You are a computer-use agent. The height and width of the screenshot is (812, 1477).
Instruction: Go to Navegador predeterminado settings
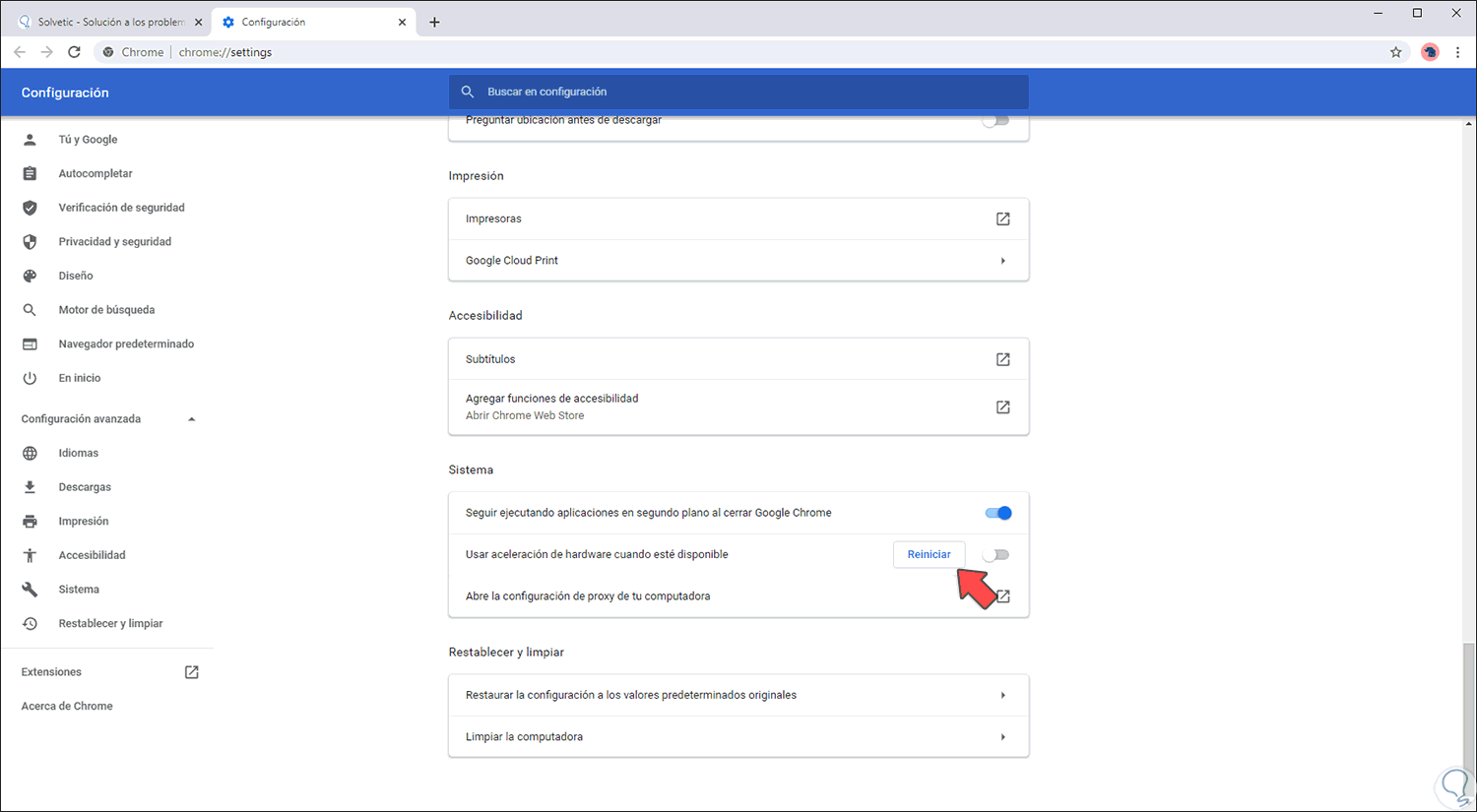click(x=126, y=344)
